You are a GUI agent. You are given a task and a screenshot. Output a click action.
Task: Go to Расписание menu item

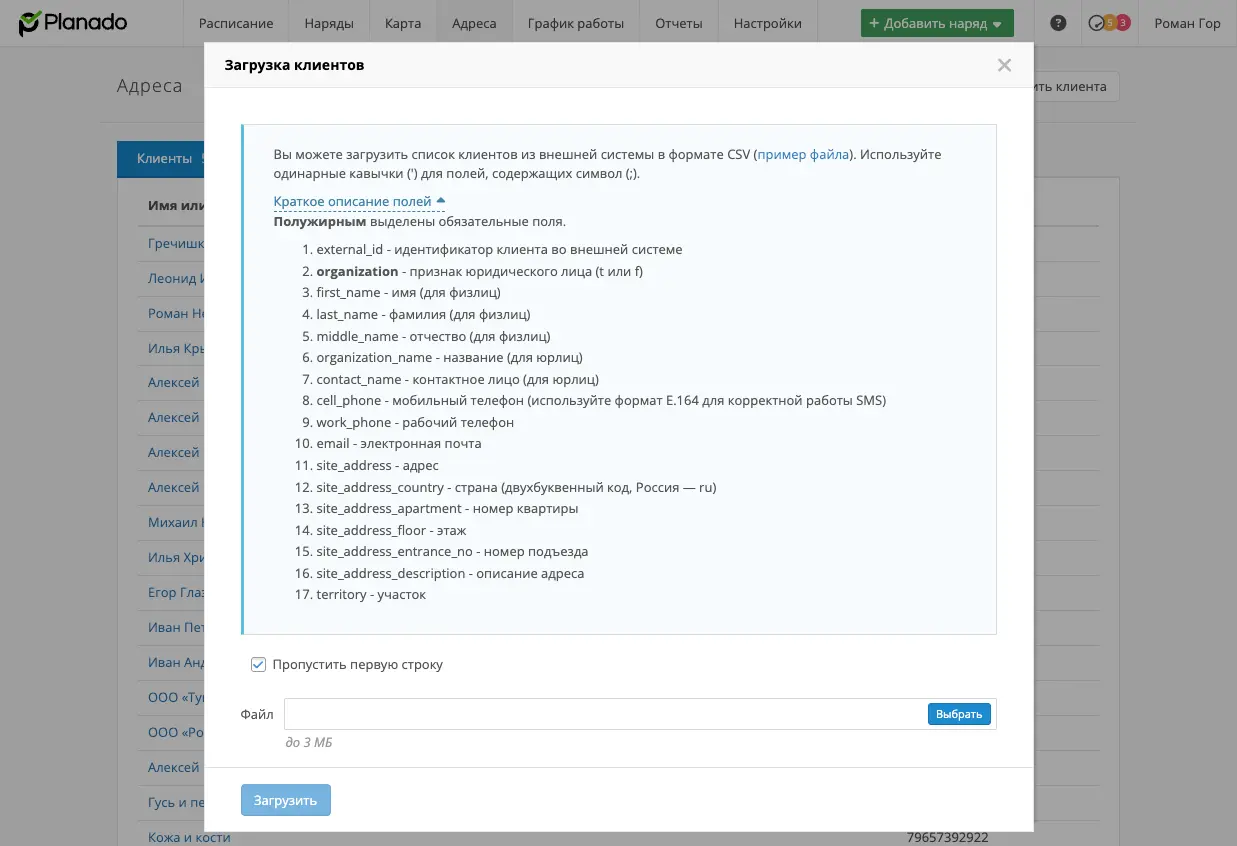click(236, 23)
